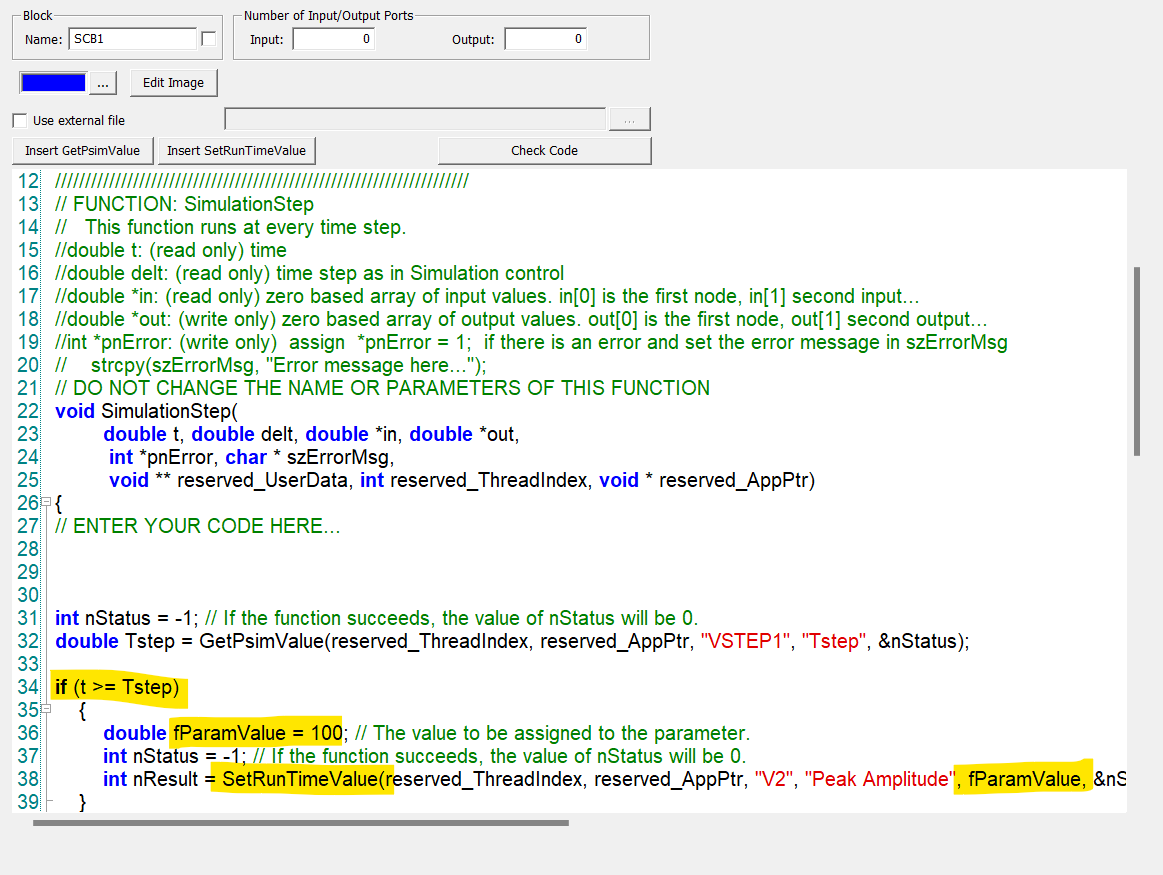Toggle the checkbox next to Name field
1163x875 pixels.
208,39
